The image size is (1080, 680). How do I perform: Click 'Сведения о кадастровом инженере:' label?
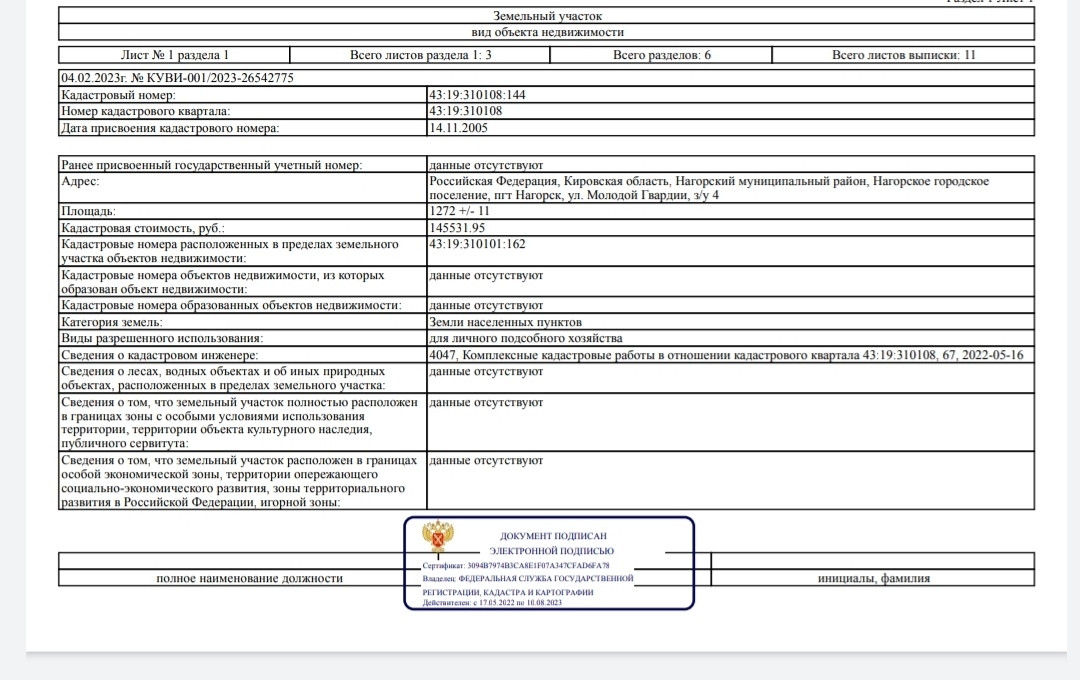tap(159, 356)
